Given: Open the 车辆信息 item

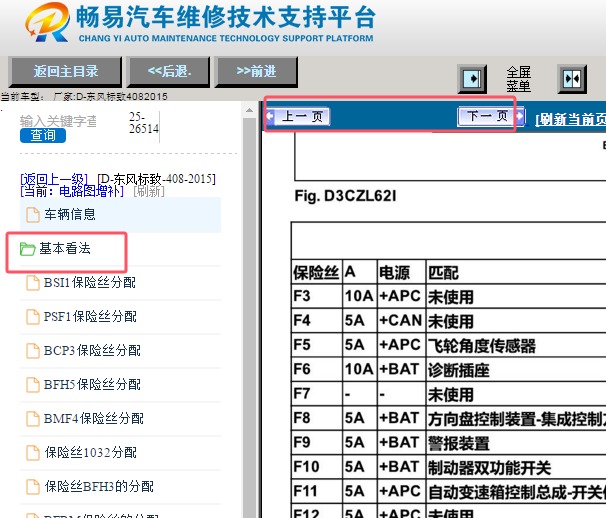Looking at the screenshot, I should pyautogui.click(x=120, y=215).
